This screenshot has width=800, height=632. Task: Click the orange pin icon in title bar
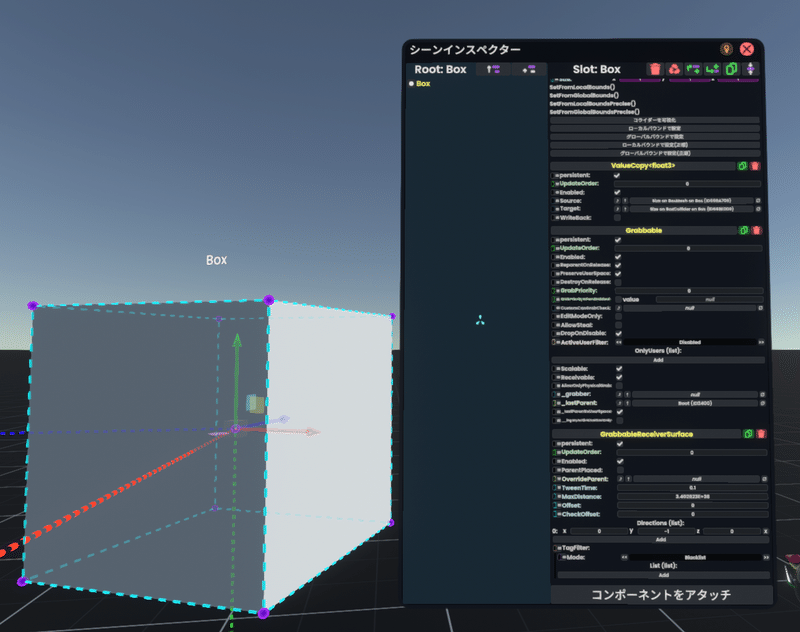click(x=727, y=49)
